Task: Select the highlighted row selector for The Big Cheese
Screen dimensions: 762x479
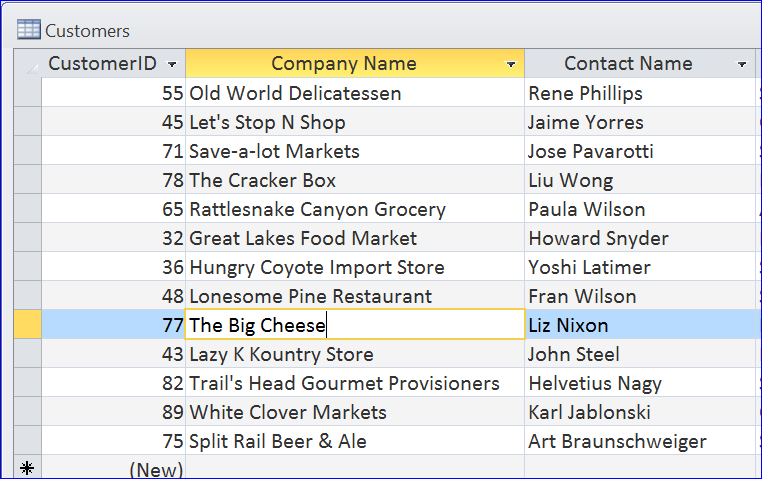Action: pos(28,324)
